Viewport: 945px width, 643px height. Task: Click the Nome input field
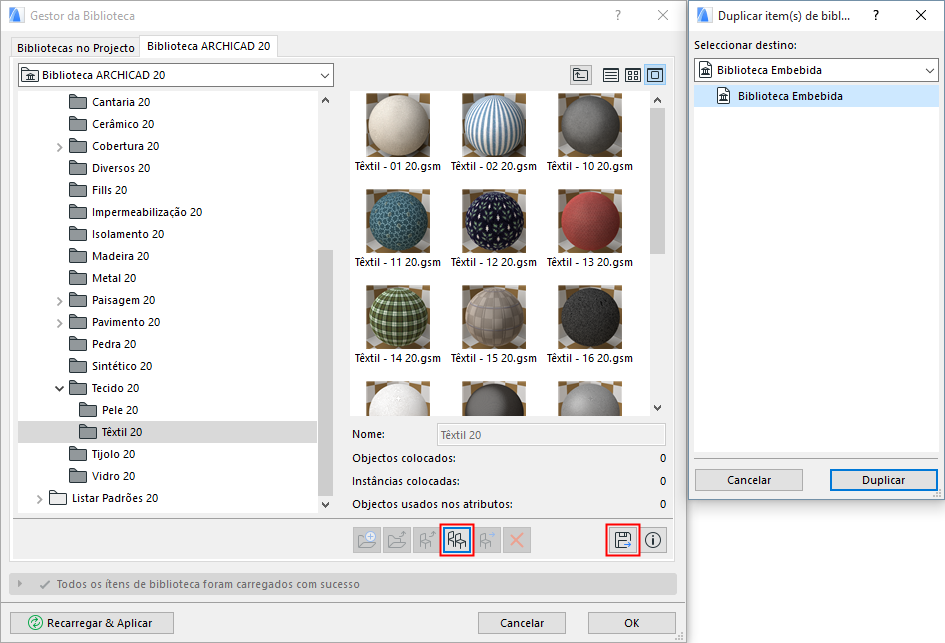click(551, 434)
